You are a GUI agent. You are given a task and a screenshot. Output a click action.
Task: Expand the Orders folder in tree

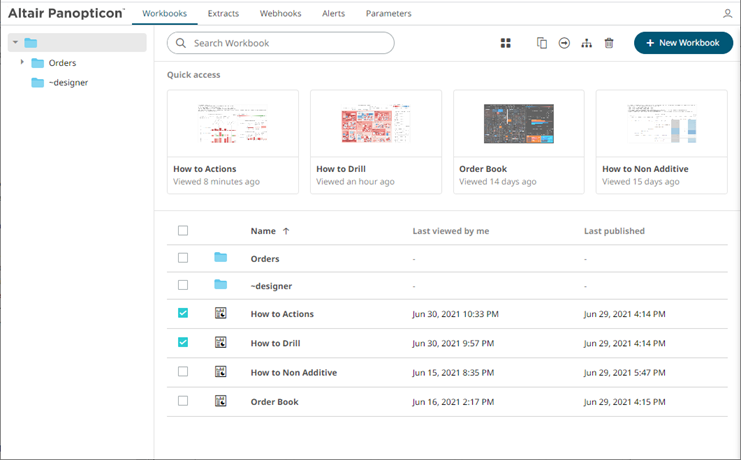(x=22, y=63)
